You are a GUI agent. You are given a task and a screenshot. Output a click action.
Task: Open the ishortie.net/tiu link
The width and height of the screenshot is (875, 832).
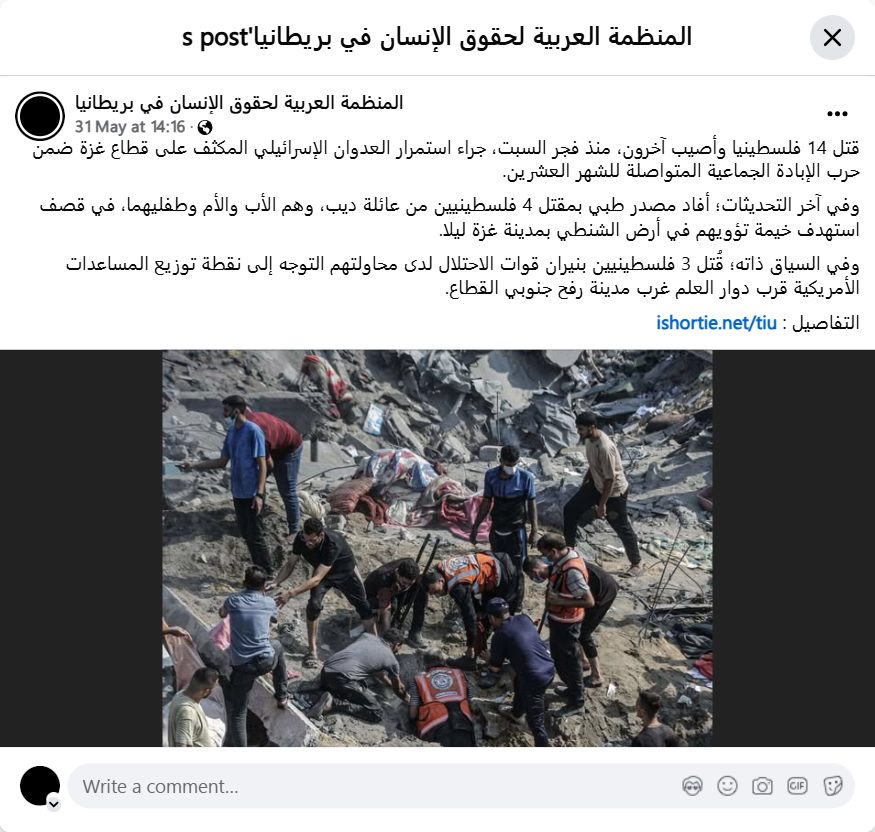tap(717, 323)
